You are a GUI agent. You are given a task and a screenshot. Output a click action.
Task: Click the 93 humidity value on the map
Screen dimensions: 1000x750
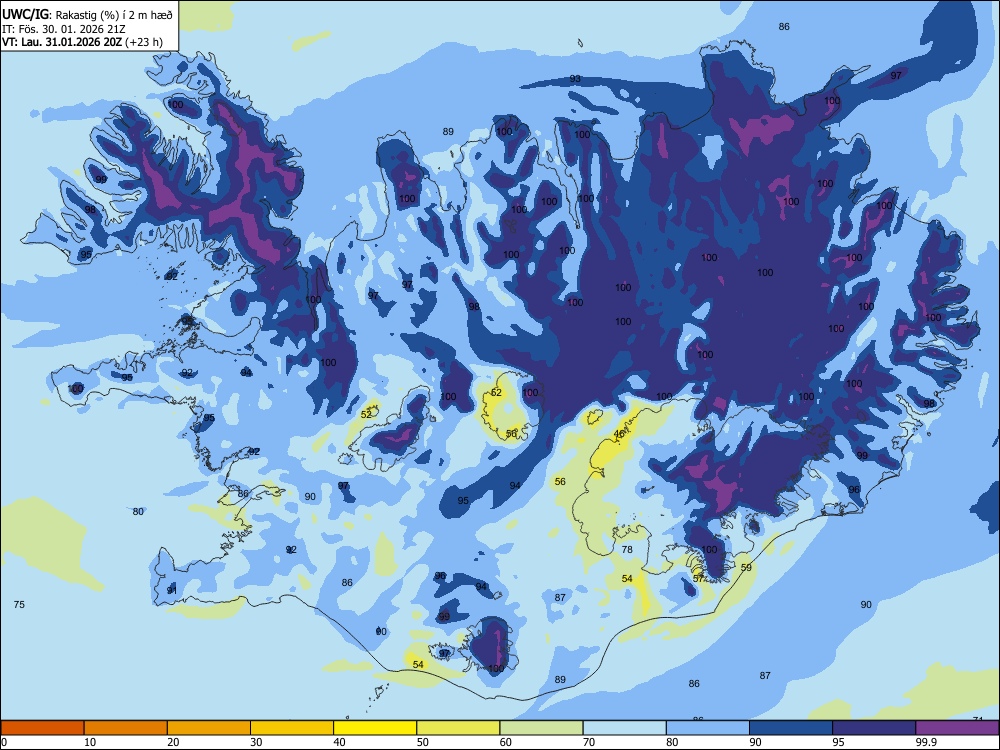click(x=575, y=78)
